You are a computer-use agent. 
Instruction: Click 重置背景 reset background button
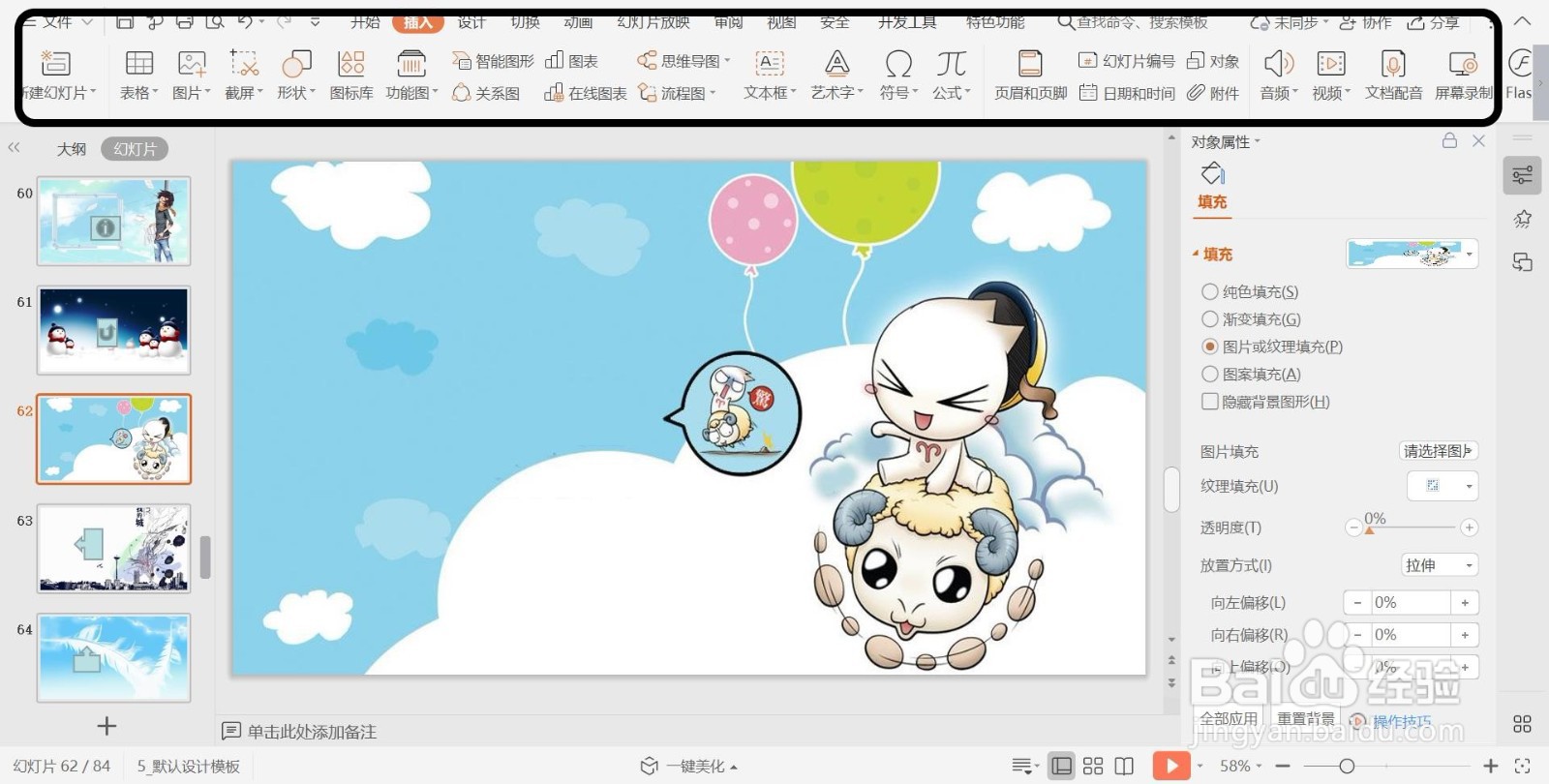(x=1305, y=718)
